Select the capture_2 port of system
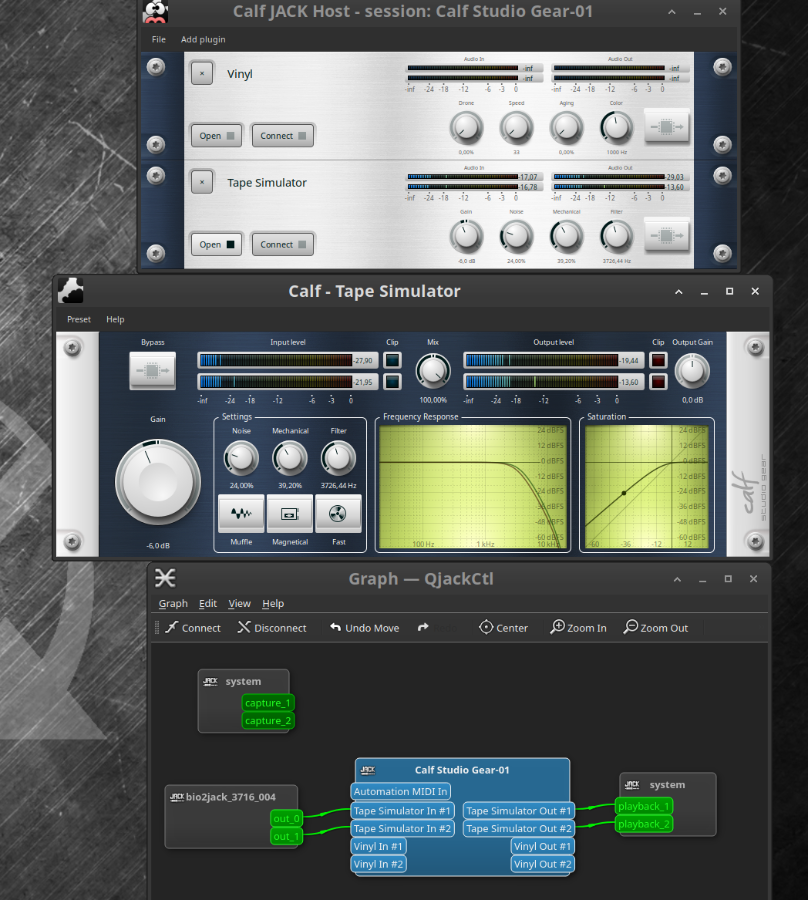Image resolution: width=808 pixels, height=900 pixels. coord(268,720)
